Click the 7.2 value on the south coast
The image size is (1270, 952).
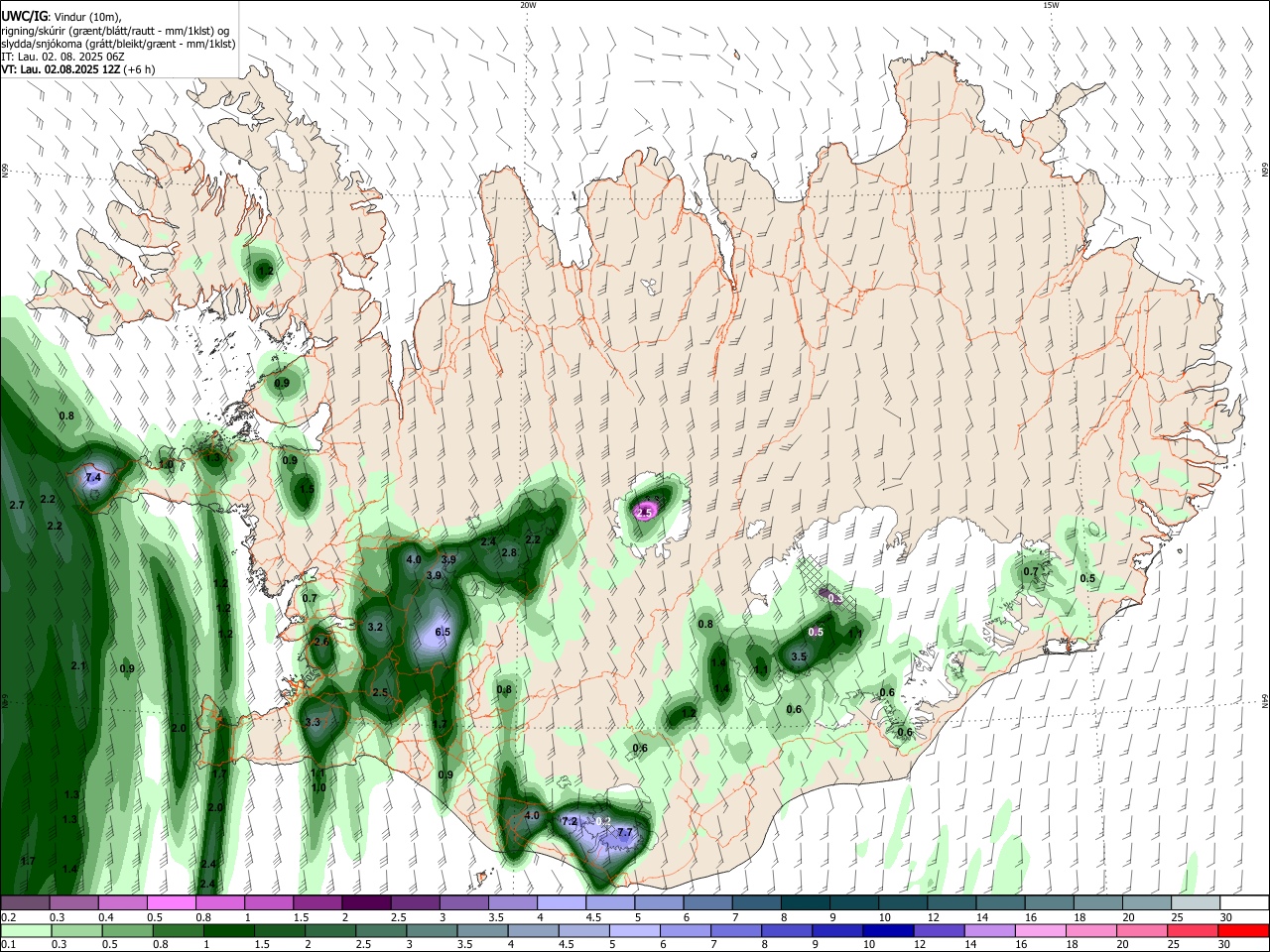point(570,822)
